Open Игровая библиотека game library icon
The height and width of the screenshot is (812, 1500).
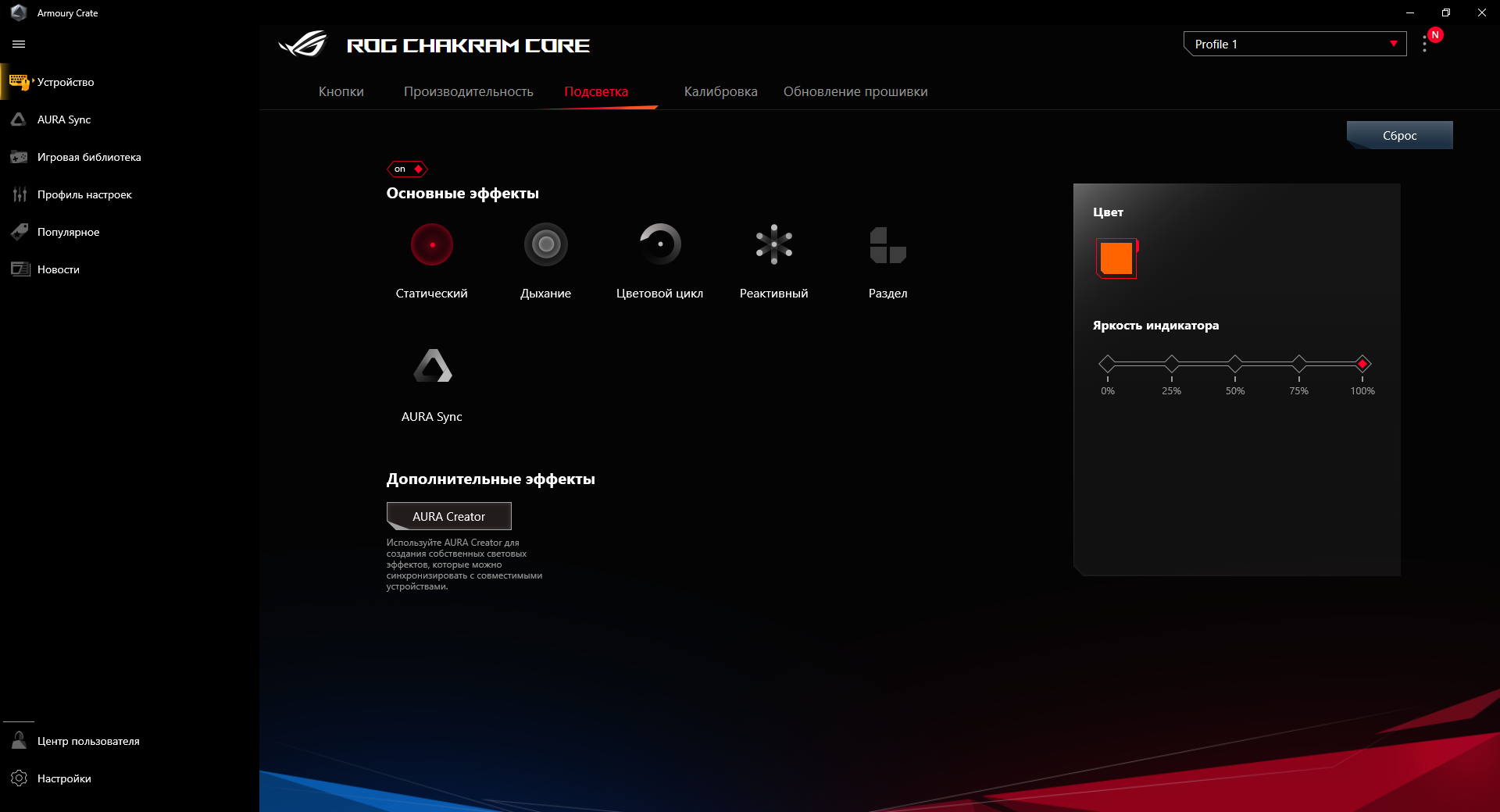19,157
